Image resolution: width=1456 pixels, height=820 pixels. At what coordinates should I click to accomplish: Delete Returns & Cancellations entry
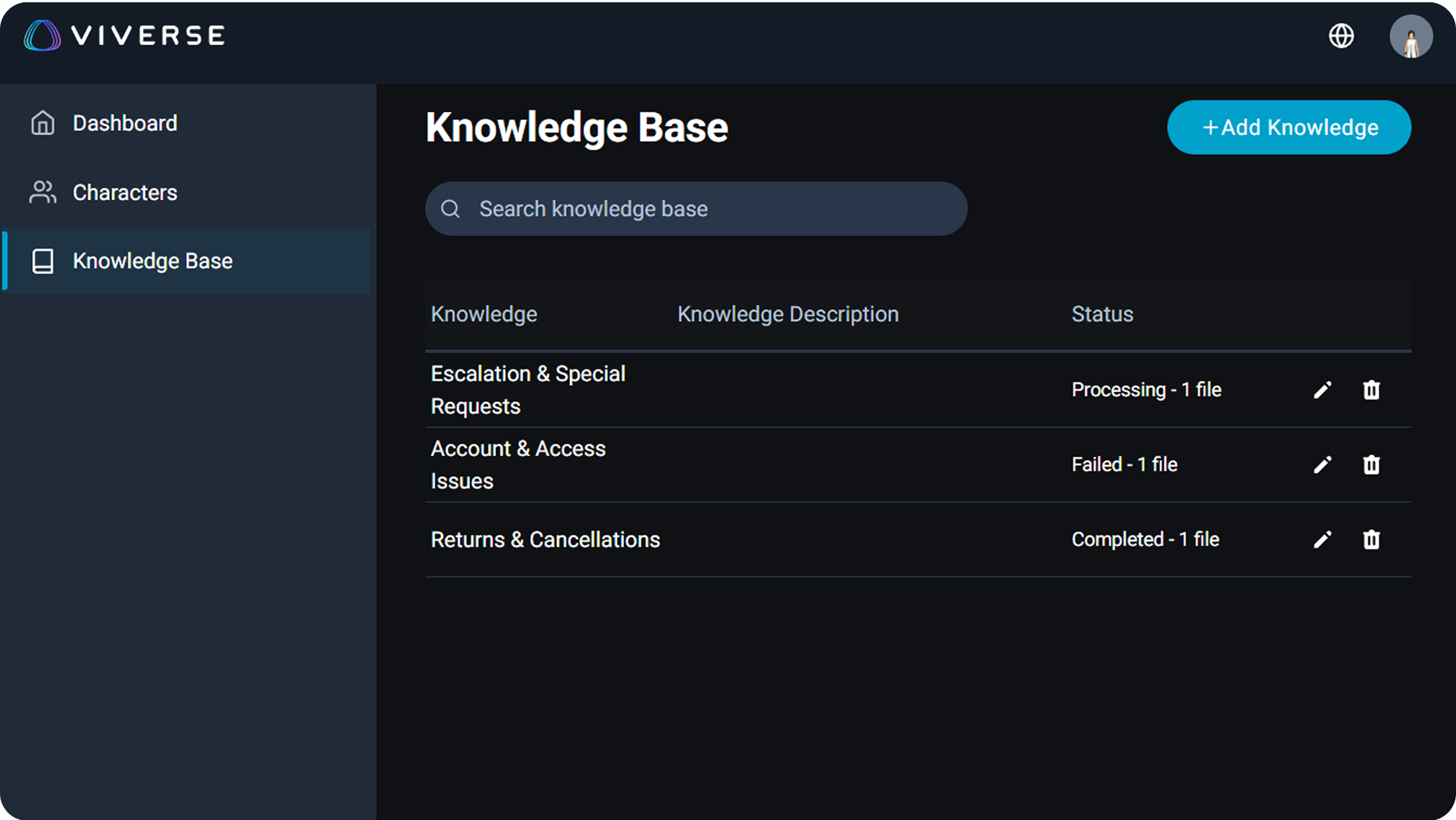pos(1371,539)
